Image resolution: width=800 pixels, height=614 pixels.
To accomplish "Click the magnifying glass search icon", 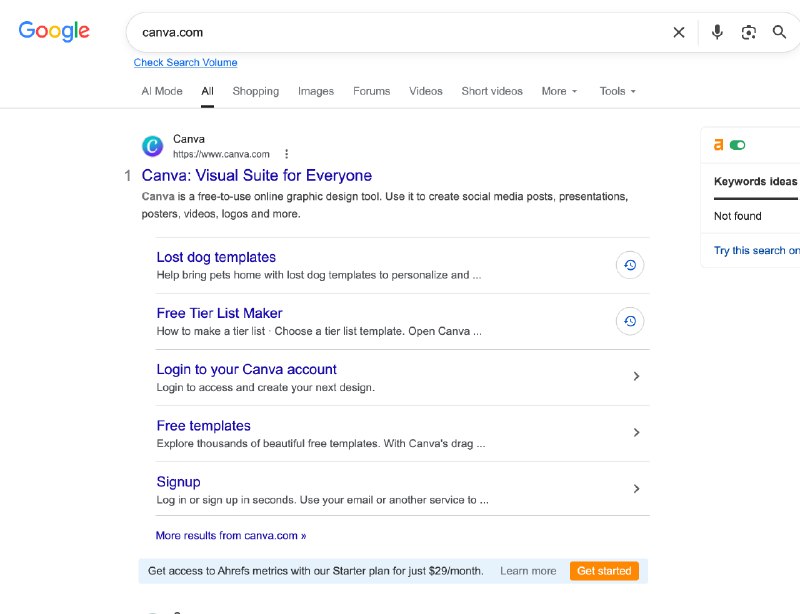I will pos(779,32).
